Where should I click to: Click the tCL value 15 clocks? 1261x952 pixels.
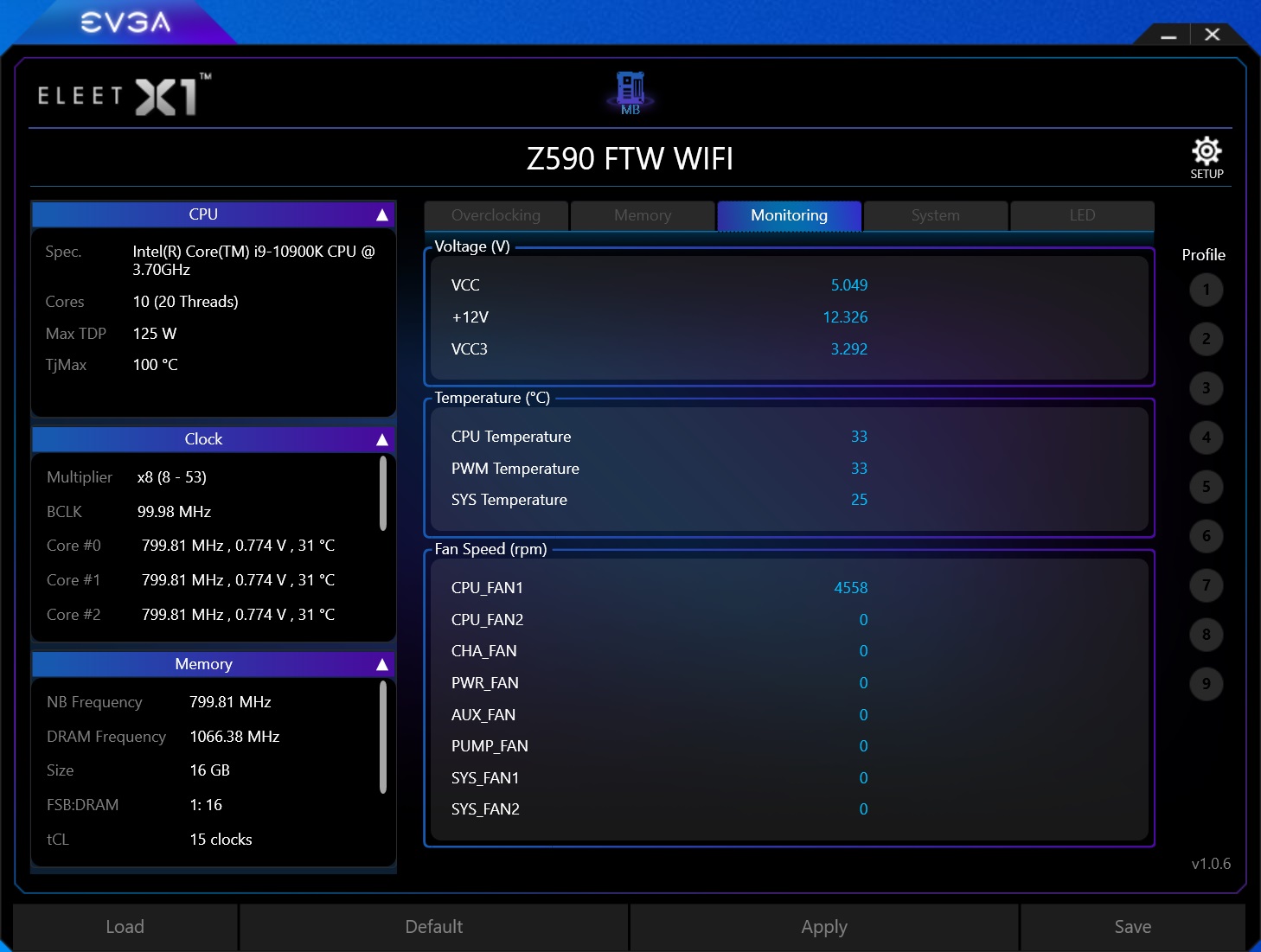click(x=221, y=840)
